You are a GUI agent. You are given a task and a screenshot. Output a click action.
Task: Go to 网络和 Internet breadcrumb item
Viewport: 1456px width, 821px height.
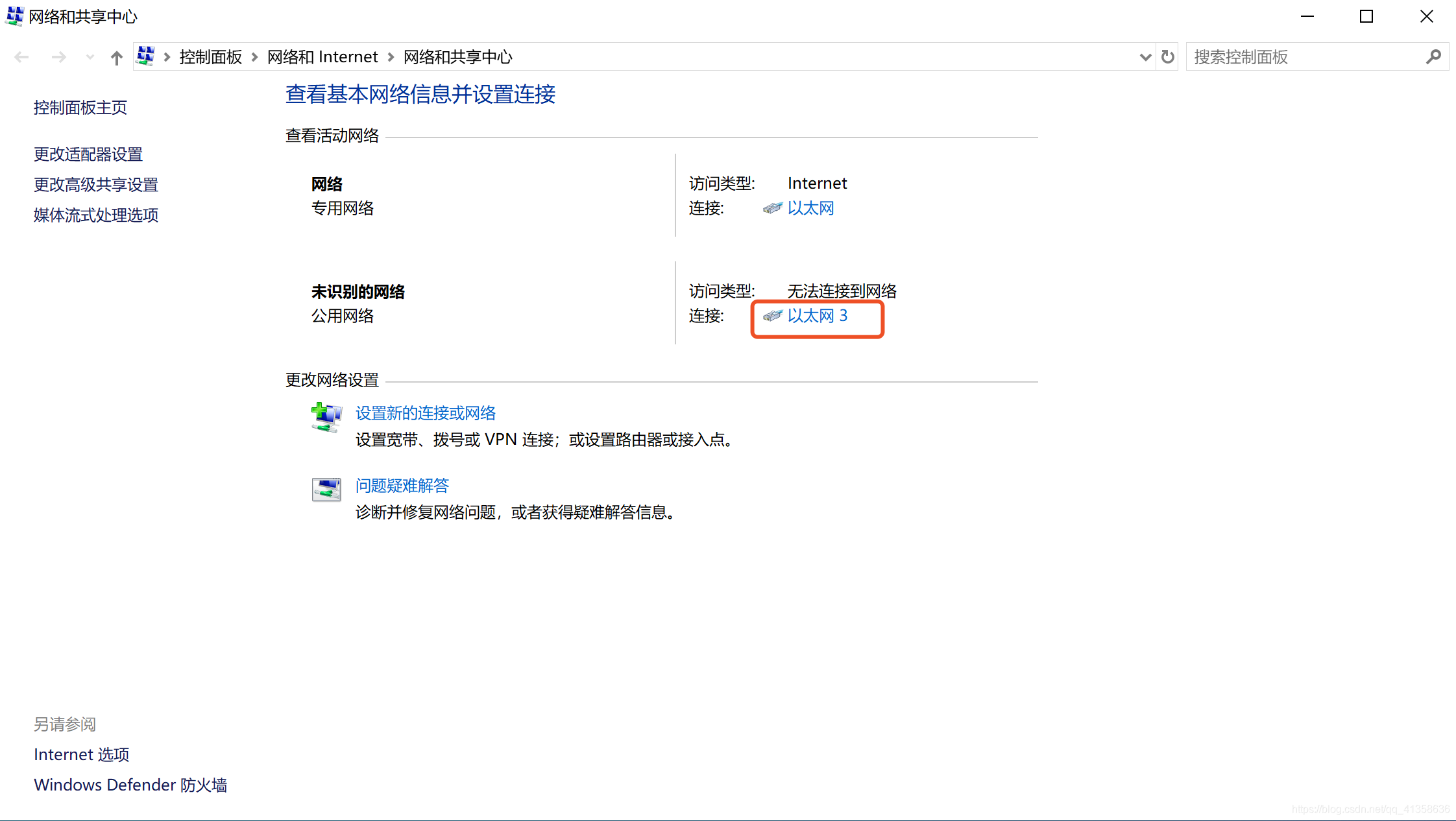[x=322, y=57]
